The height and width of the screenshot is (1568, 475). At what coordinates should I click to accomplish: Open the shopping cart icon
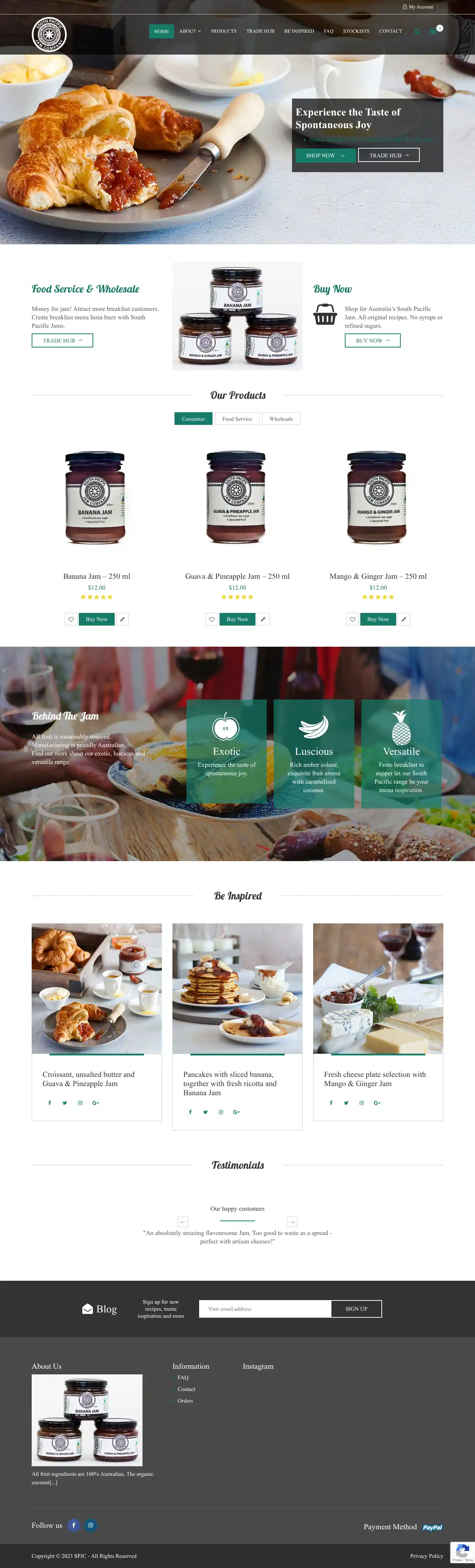click(433, 30)
